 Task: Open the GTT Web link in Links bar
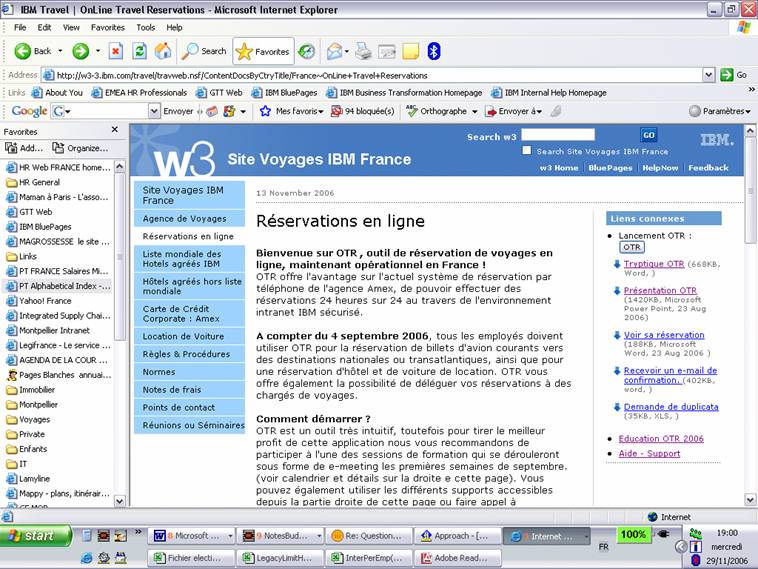[219, 92]
